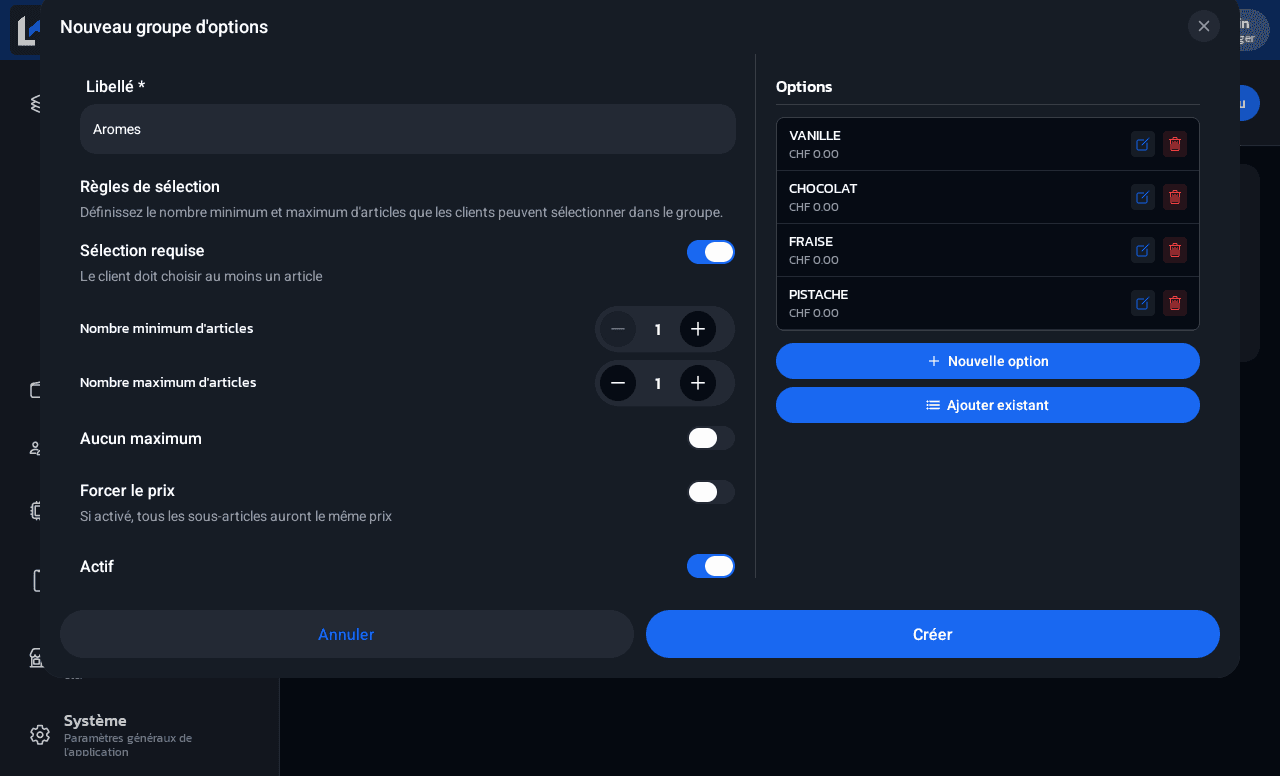Click the Règles de sélection heading
The height and width of the screenshot is (776, 1280).
150,187
